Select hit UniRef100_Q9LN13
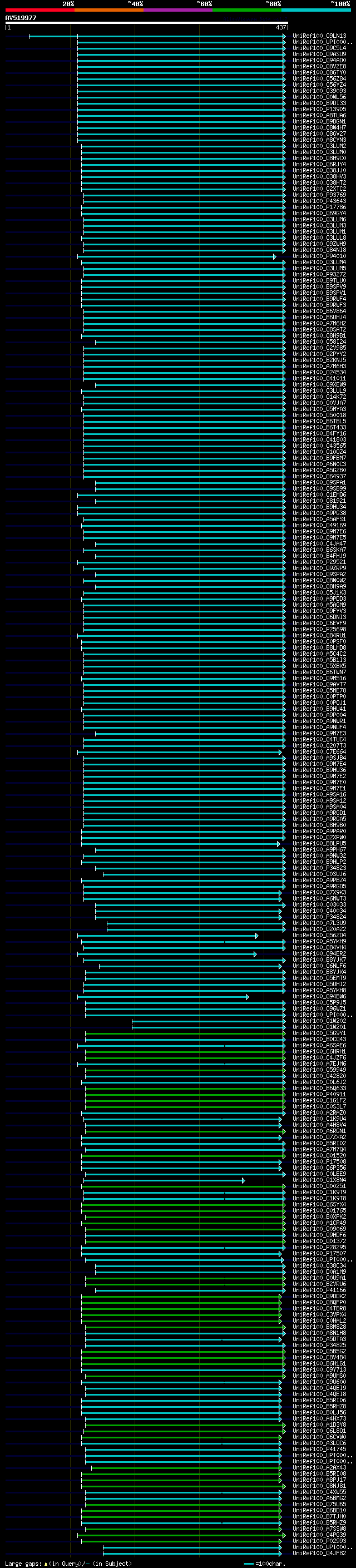Image resolution: width=356 pixels, height=1568 pixels. pos(319,36)
